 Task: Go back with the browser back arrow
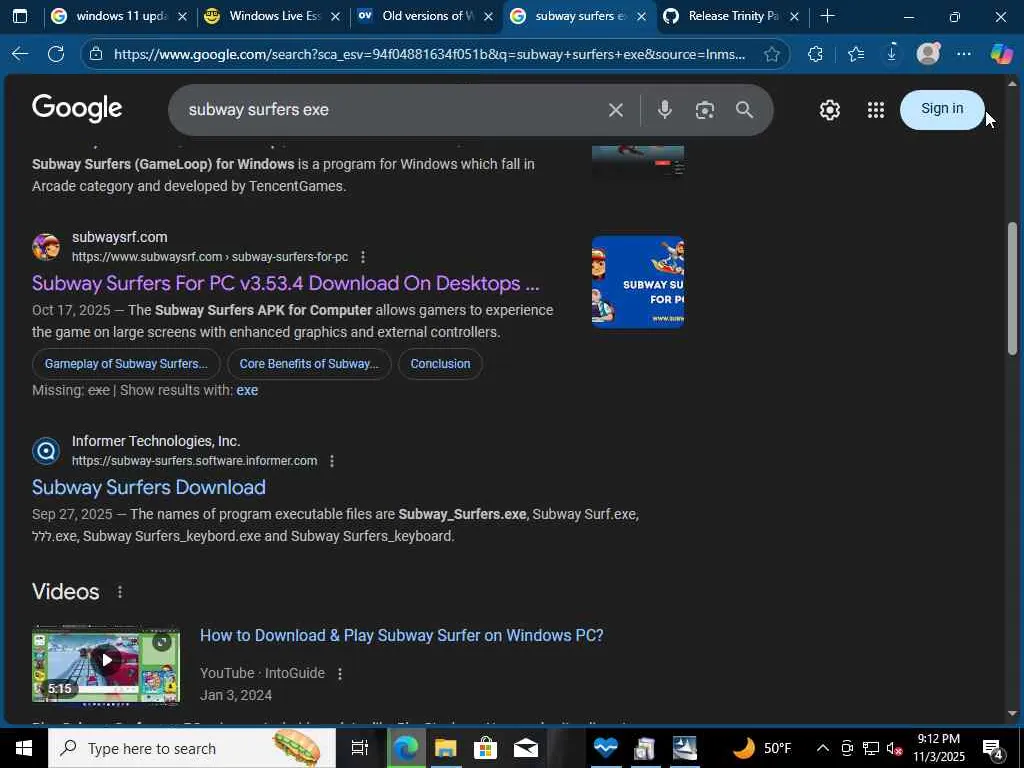(x=20, y=54)
